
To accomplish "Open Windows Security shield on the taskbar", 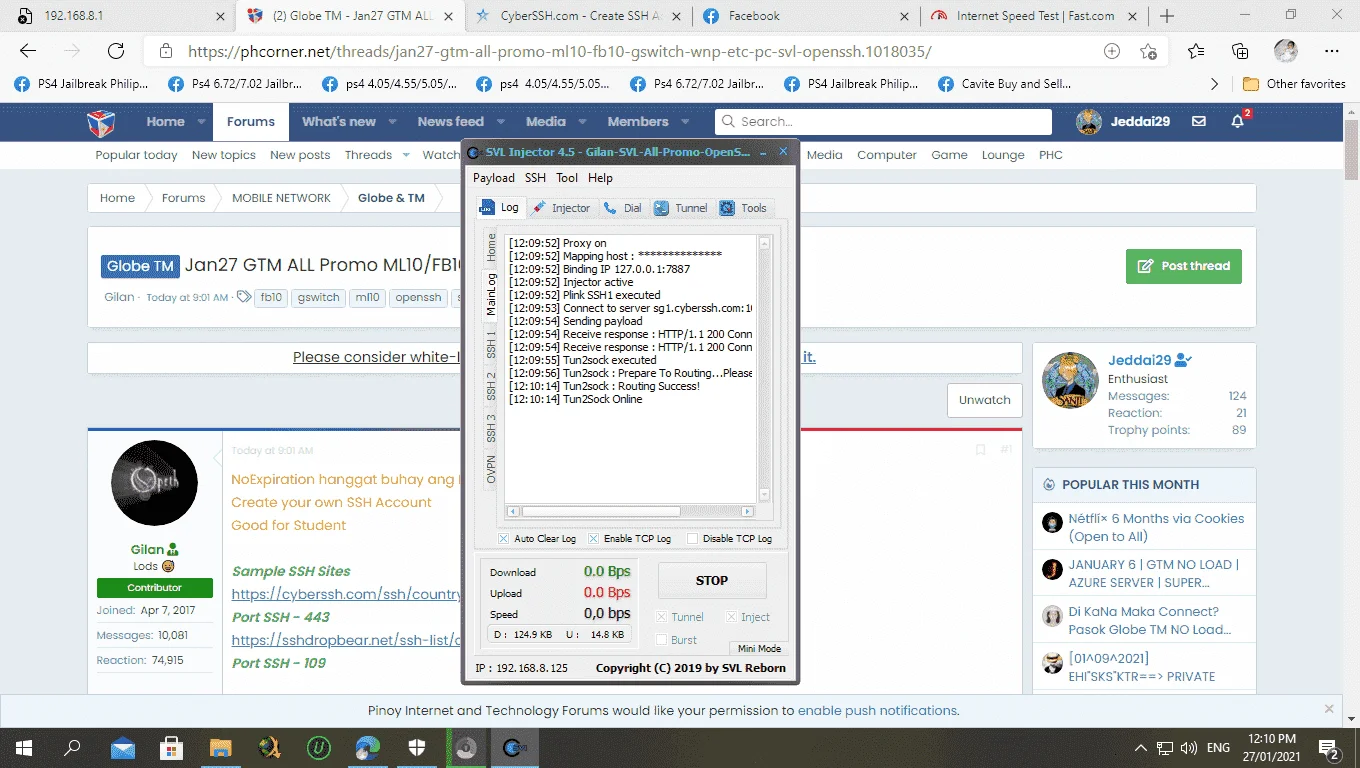I will (x=417, y=748).
